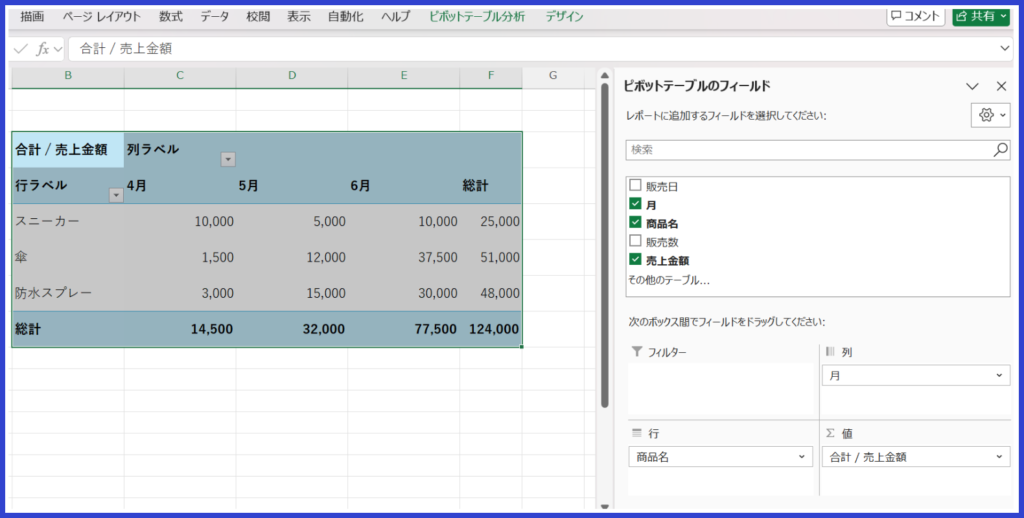Screen dimensions: 1024x518
Task: Click the formula bar fx insert function icon
Action: click(x=42, y=48)
